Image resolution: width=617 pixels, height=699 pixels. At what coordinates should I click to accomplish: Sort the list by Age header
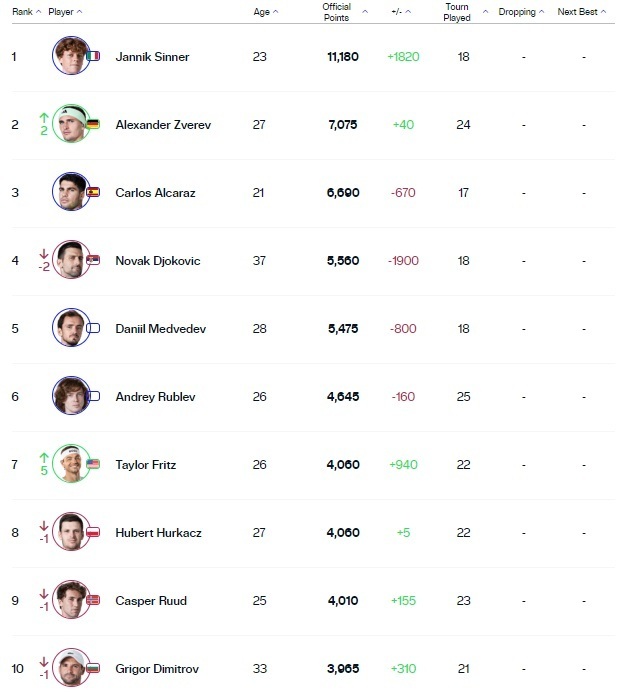tap(265, 12)
